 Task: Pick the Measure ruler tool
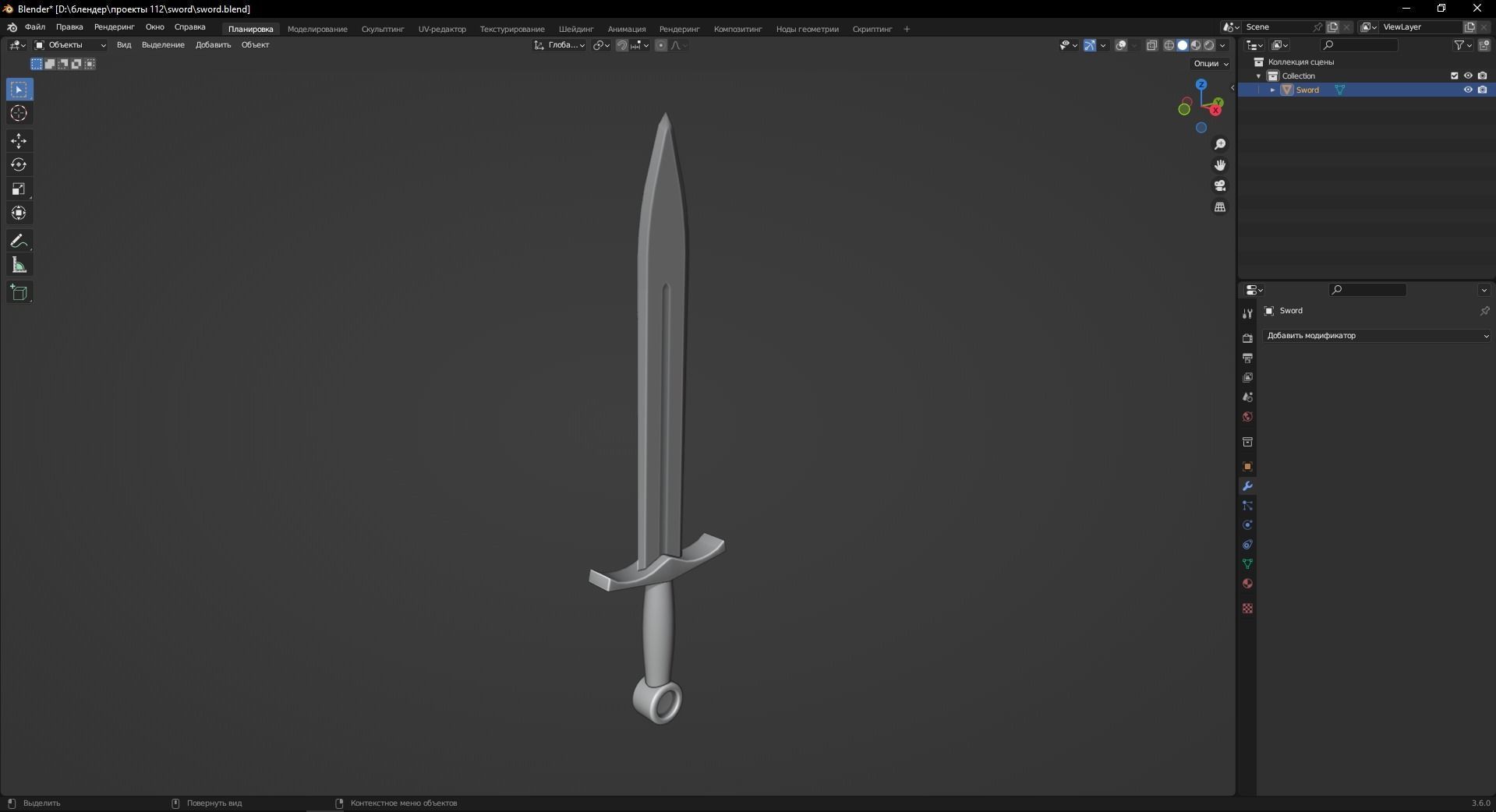pyautogui.click(x=19, y=266)
